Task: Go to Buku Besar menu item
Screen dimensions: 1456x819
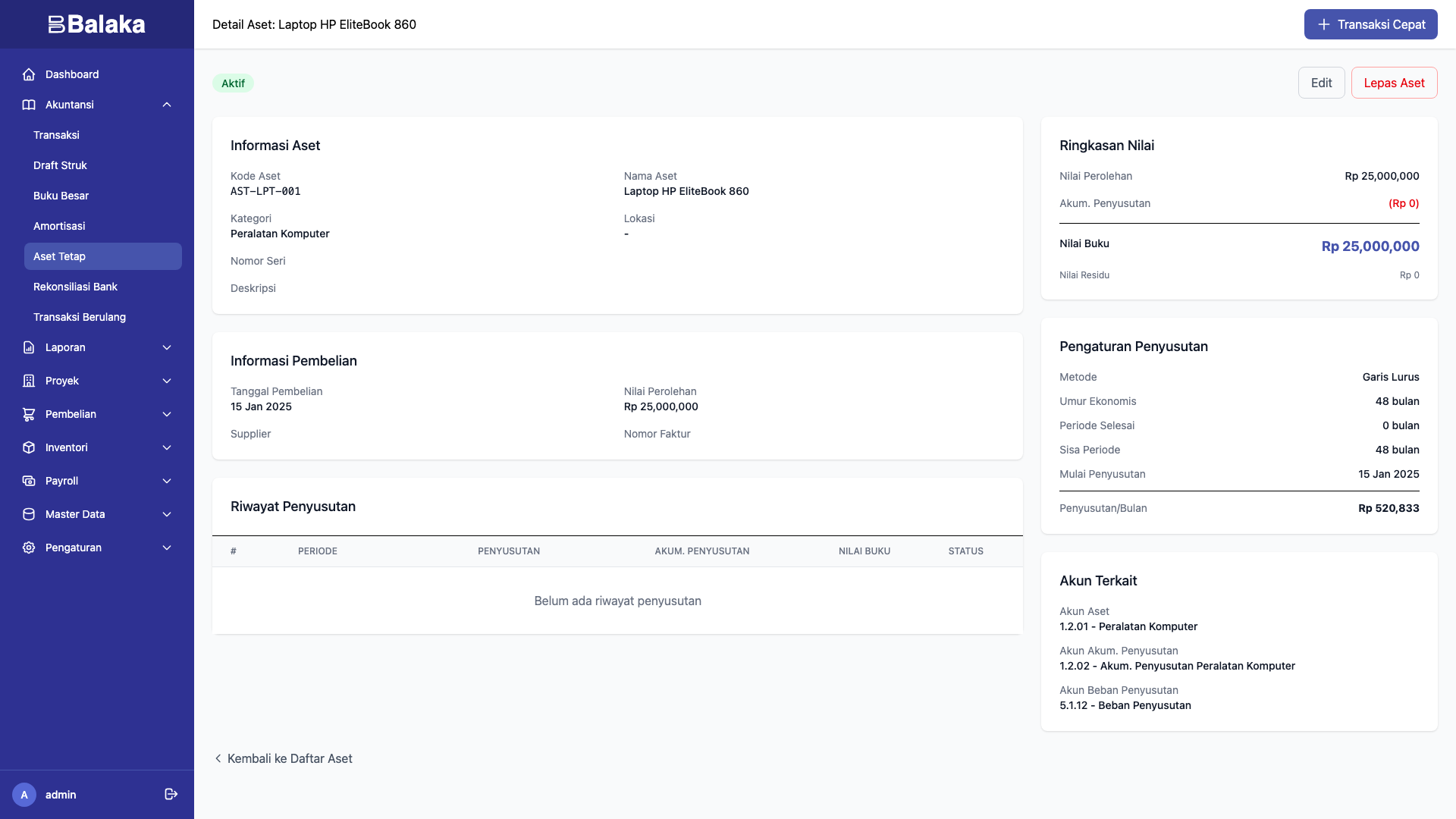Action: tap(61, 196)
